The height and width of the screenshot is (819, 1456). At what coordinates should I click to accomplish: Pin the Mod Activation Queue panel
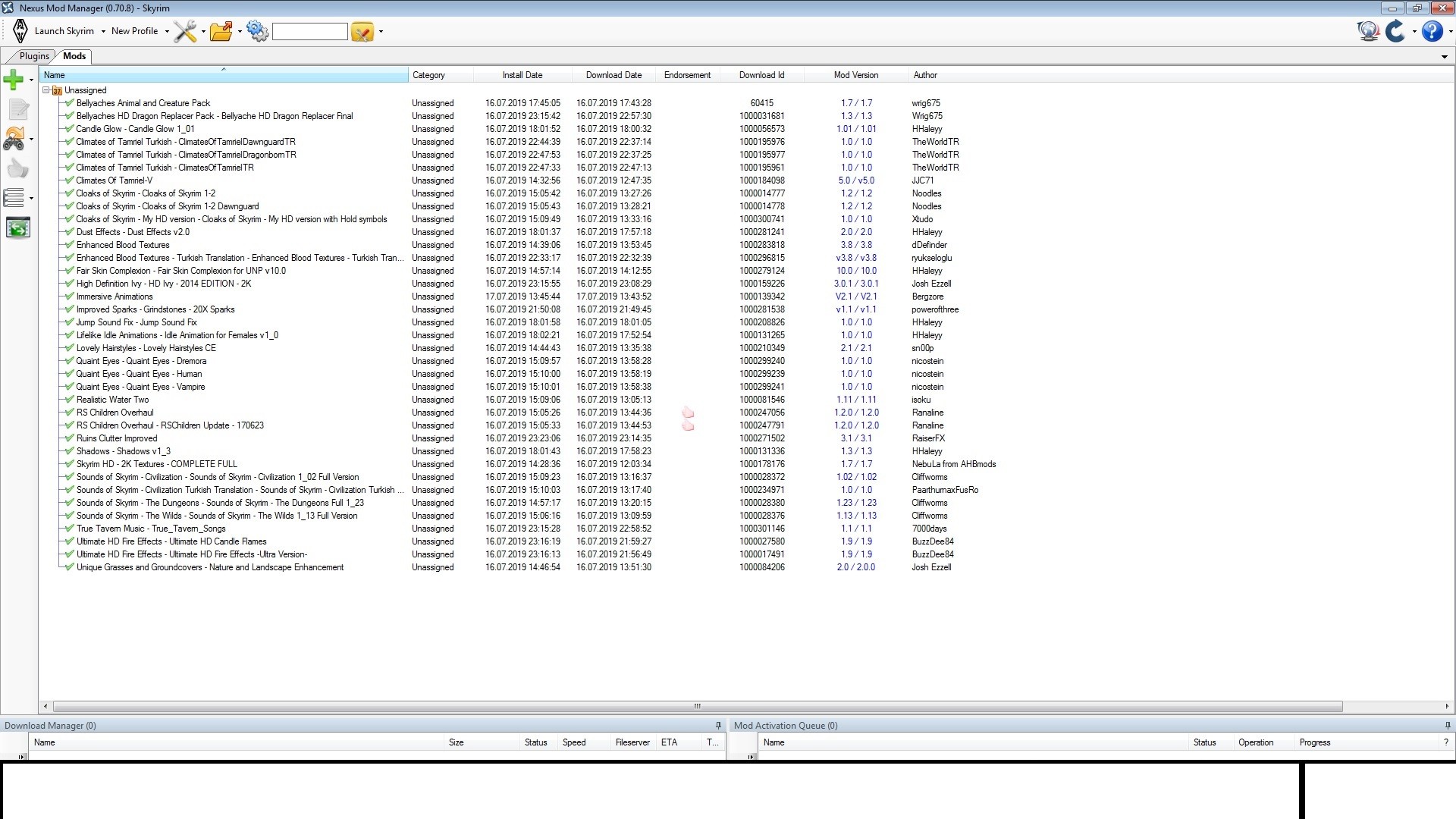tap(1447, 726)
